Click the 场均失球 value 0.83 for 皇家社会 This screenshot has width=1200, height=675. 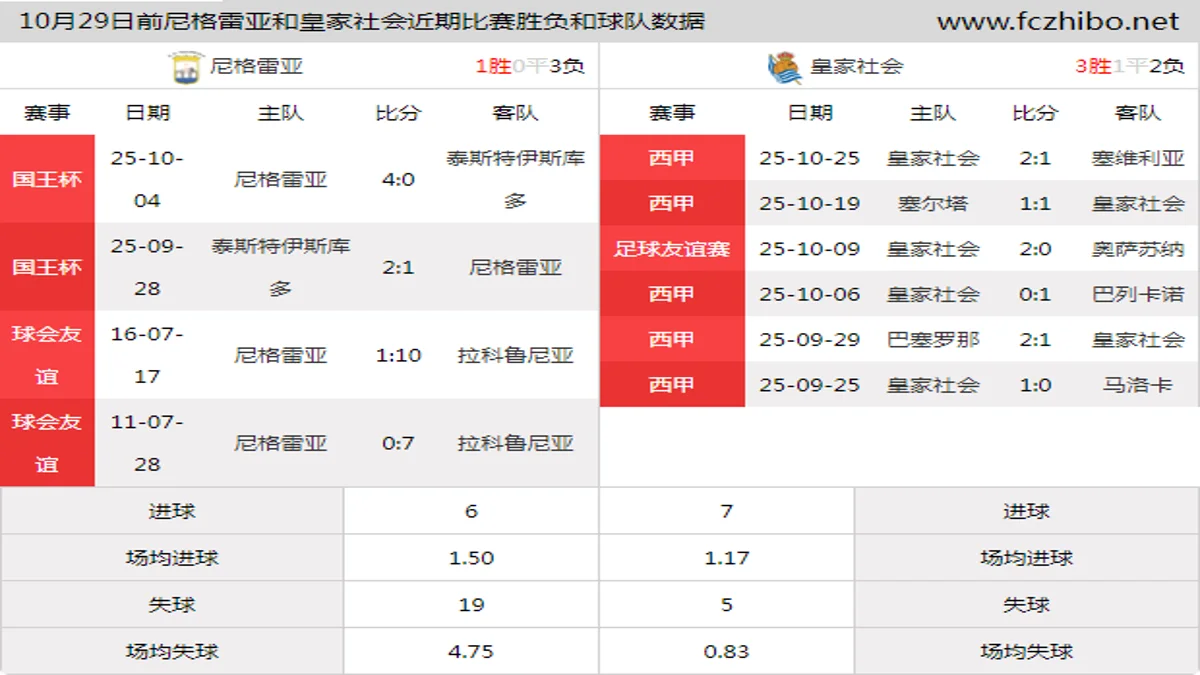727,650
